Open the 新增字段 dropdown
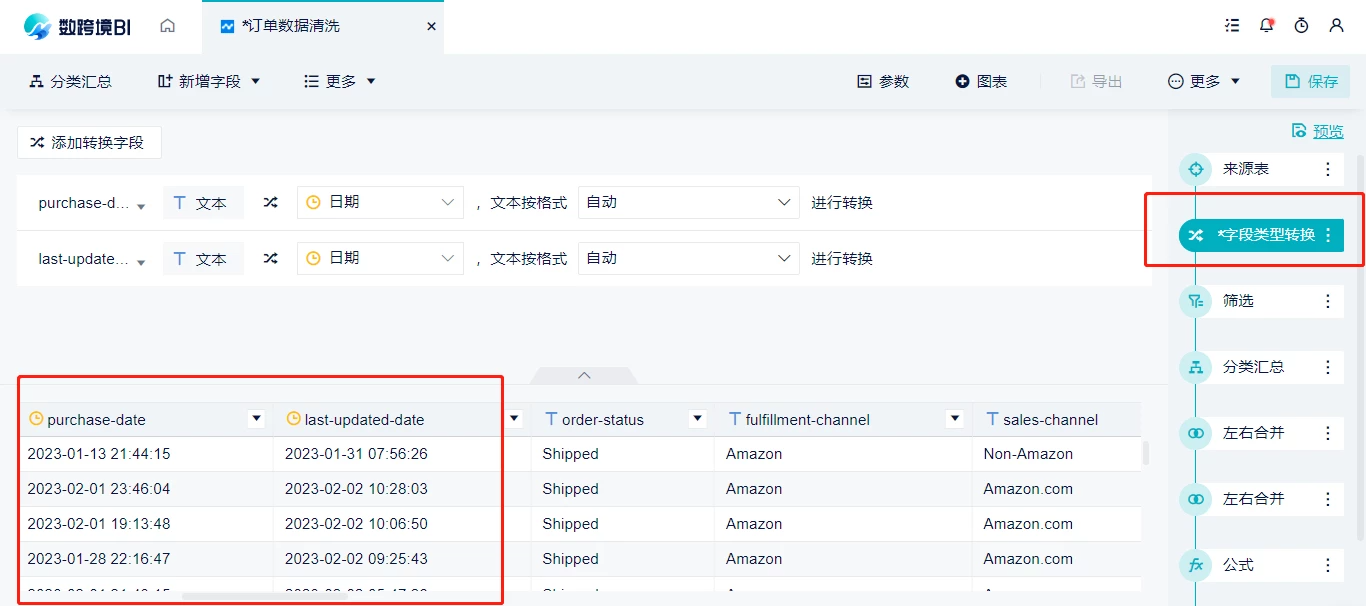Image resolution: width=1366 pixels, height=606 pixels. tap(209, 82)
